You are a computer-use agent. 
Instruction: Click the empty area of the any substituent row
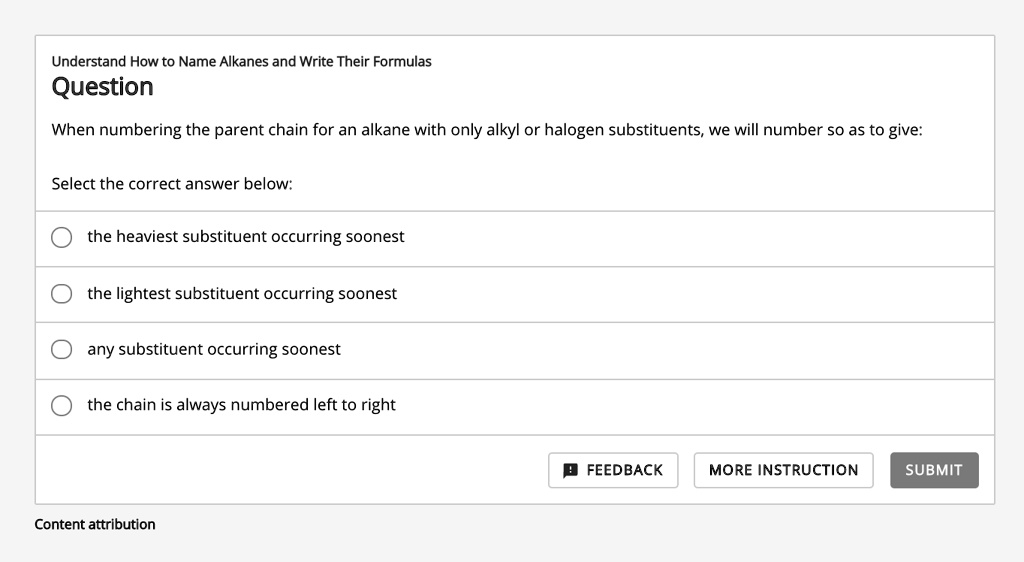point(666,351)
